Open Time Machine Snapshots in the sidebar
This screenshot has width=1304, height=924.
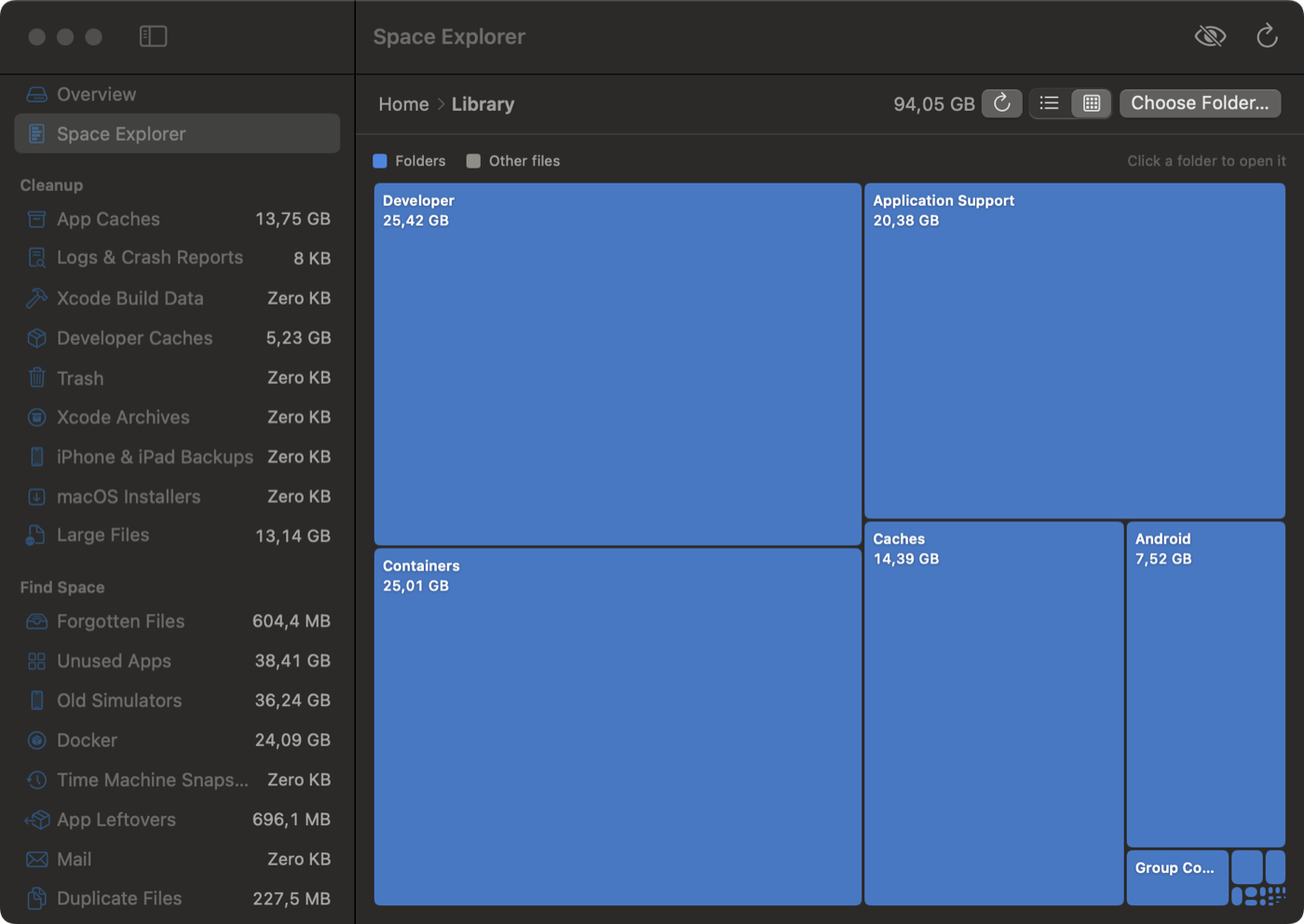click(177, 780)
